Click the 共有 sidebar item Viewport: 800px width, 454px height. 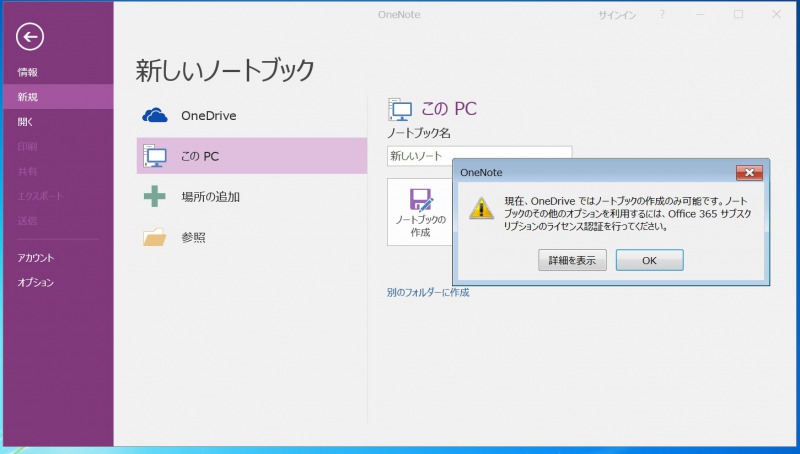point(28,171)
